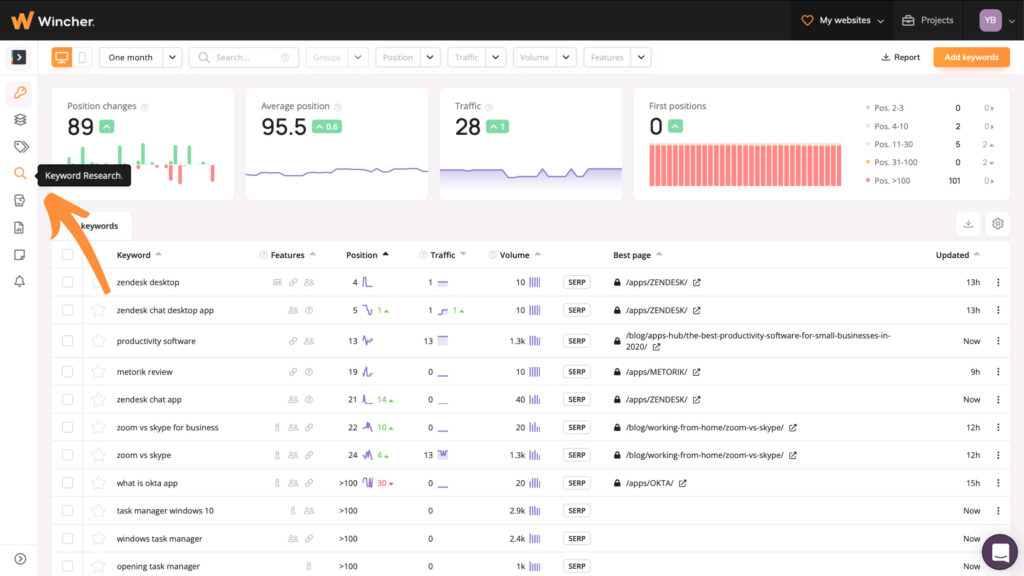1024x576 pixels.
Task: Open external link for /apps/METORIK/
Action: point(697,372)
